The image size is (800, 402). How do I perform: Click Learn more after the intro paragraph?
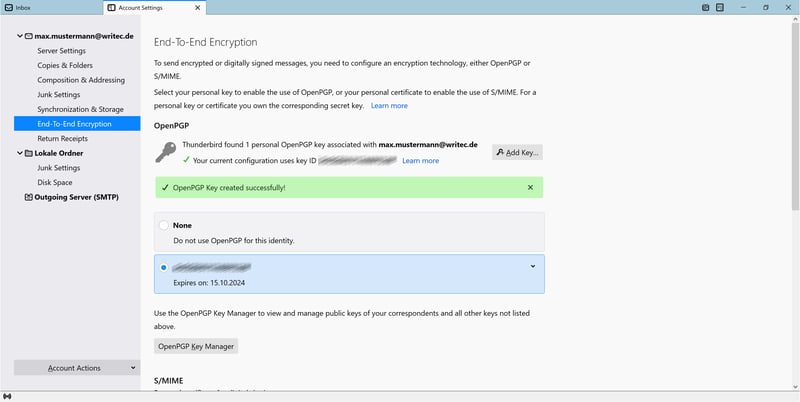389,106
